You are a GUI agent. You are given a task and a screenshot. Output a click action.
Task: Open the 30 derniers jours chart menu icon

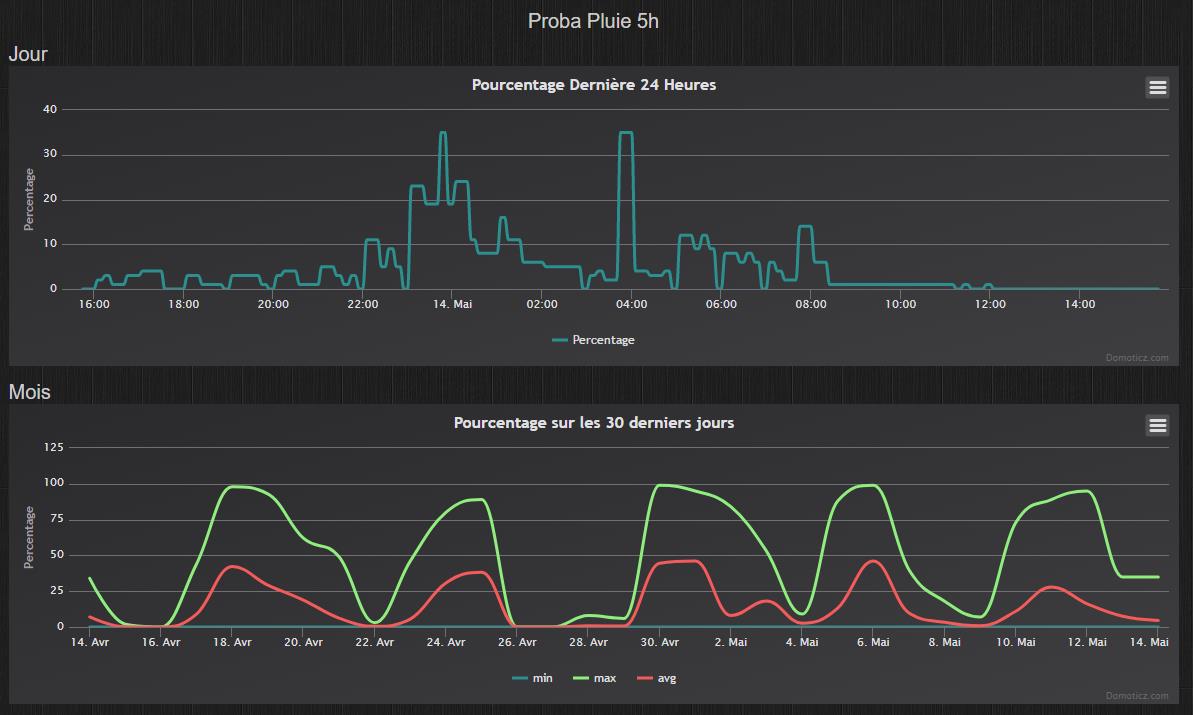[1157, 425]
